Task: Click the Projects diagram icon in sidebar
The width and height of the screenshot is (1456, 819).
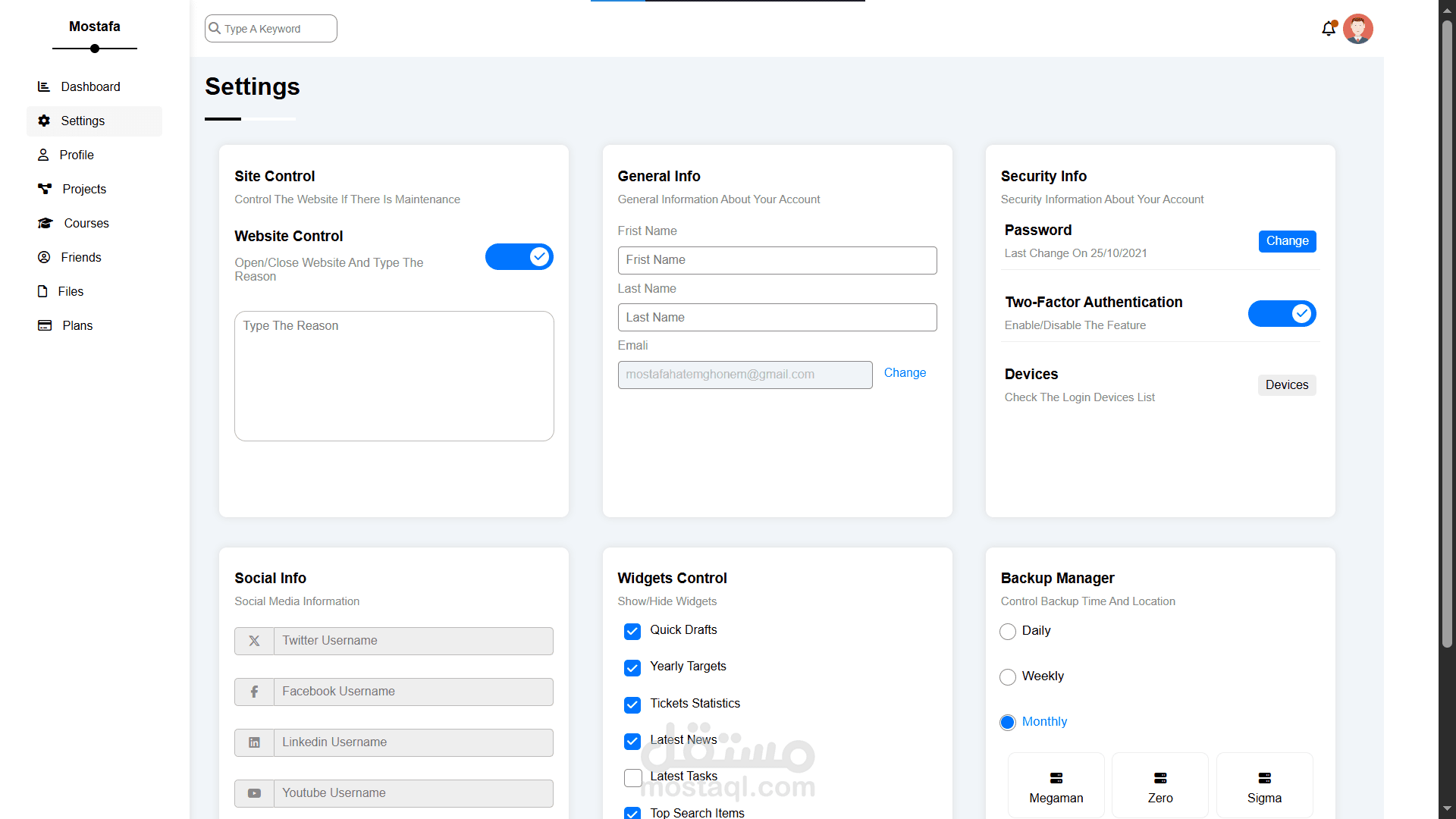Action: pyautogui.click(x=45, y=189)
